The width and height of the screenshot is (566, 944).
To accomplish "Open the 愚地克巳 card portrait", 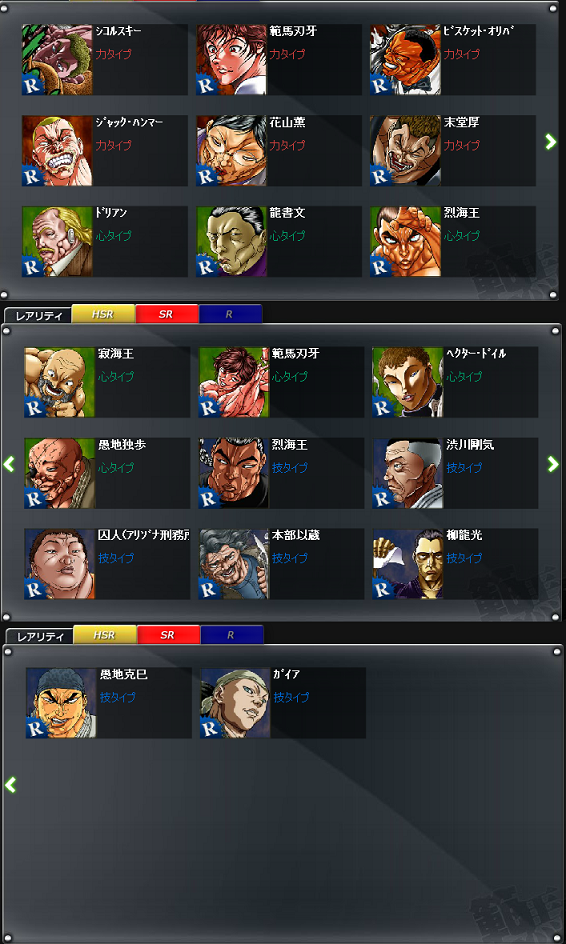I will point(61,703).
